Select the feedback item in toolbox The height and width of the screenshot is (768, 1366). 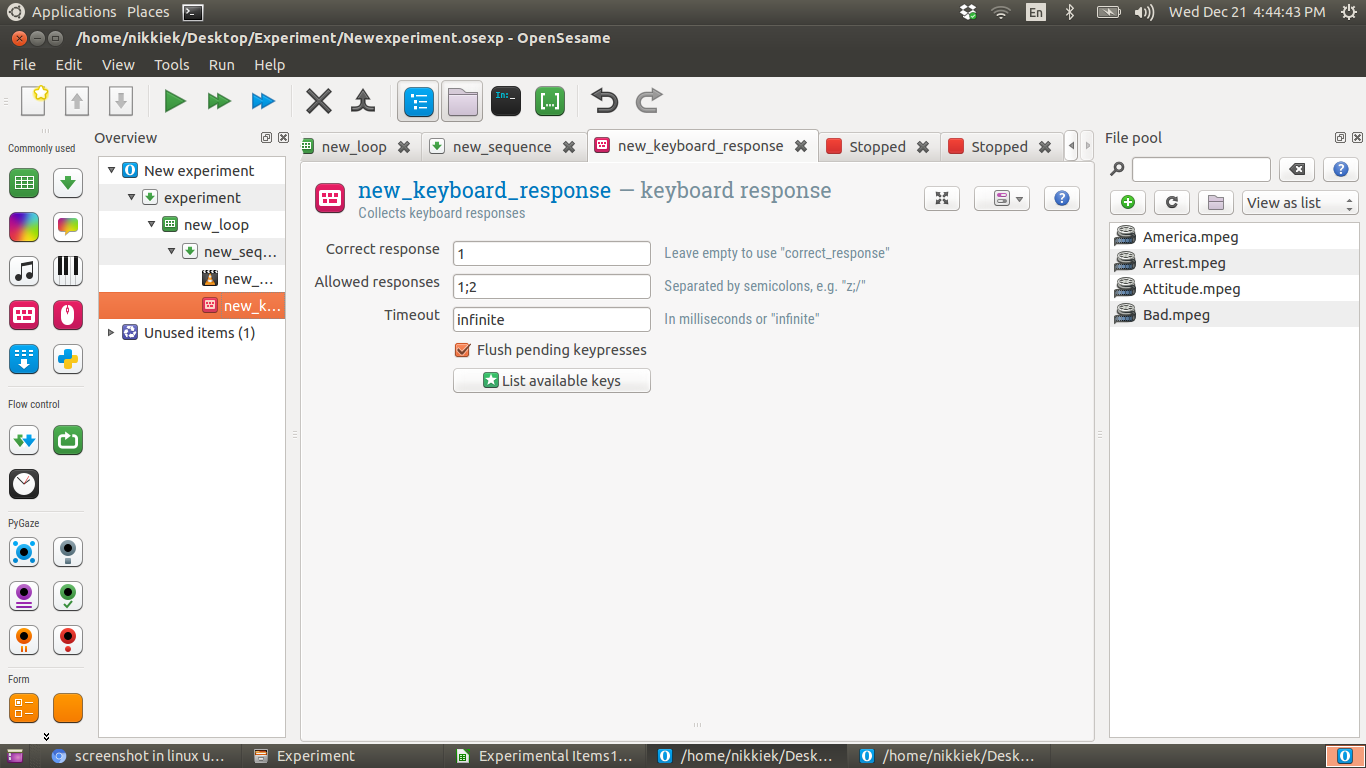pyautogui.click(x=68, y=227)
